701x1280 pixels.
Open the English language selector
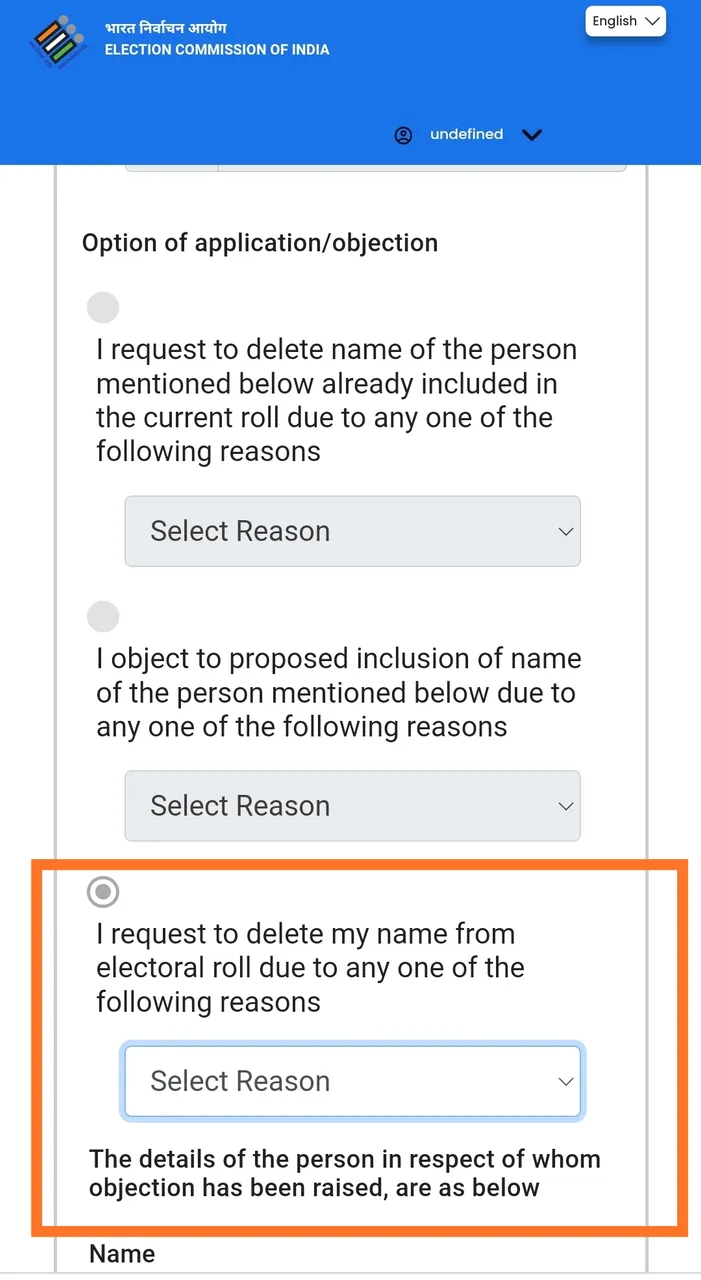(626, 21)
